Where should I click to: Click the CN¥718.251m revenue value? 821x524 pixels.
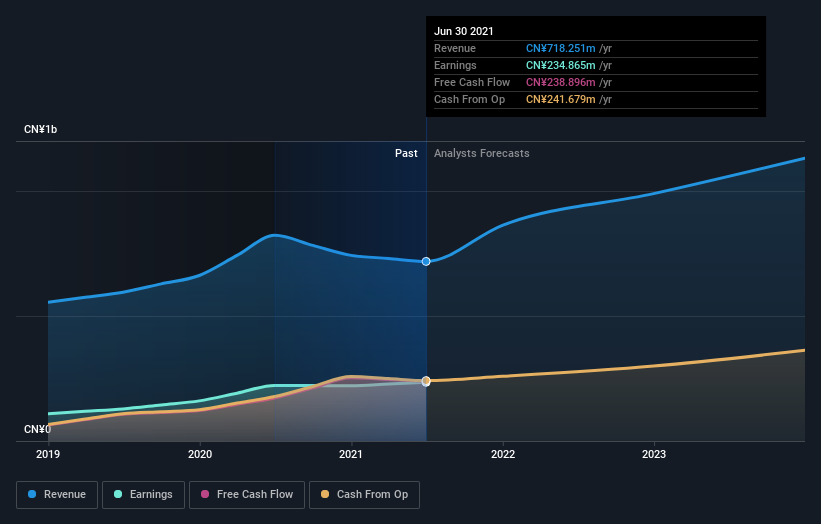point(561,48)
